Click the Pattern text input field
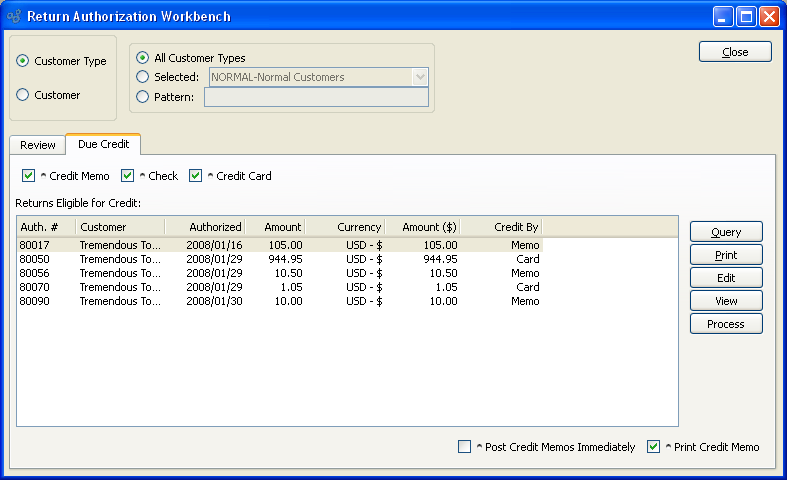Screen dimensions: 787x480 pos(316,97)
